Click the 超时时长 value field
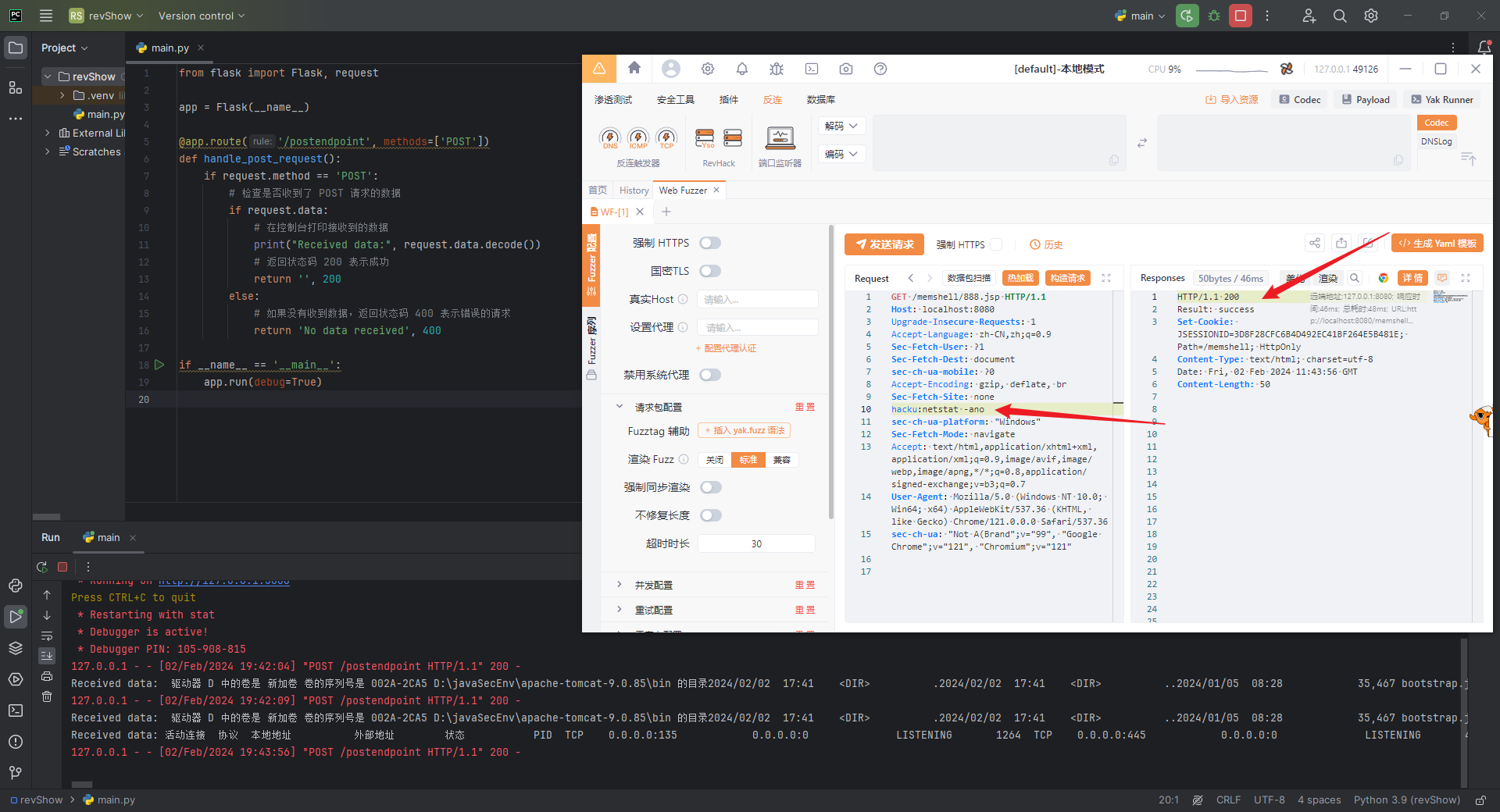The height and width of the screenshot is (812, 1500). coord(756,543)
